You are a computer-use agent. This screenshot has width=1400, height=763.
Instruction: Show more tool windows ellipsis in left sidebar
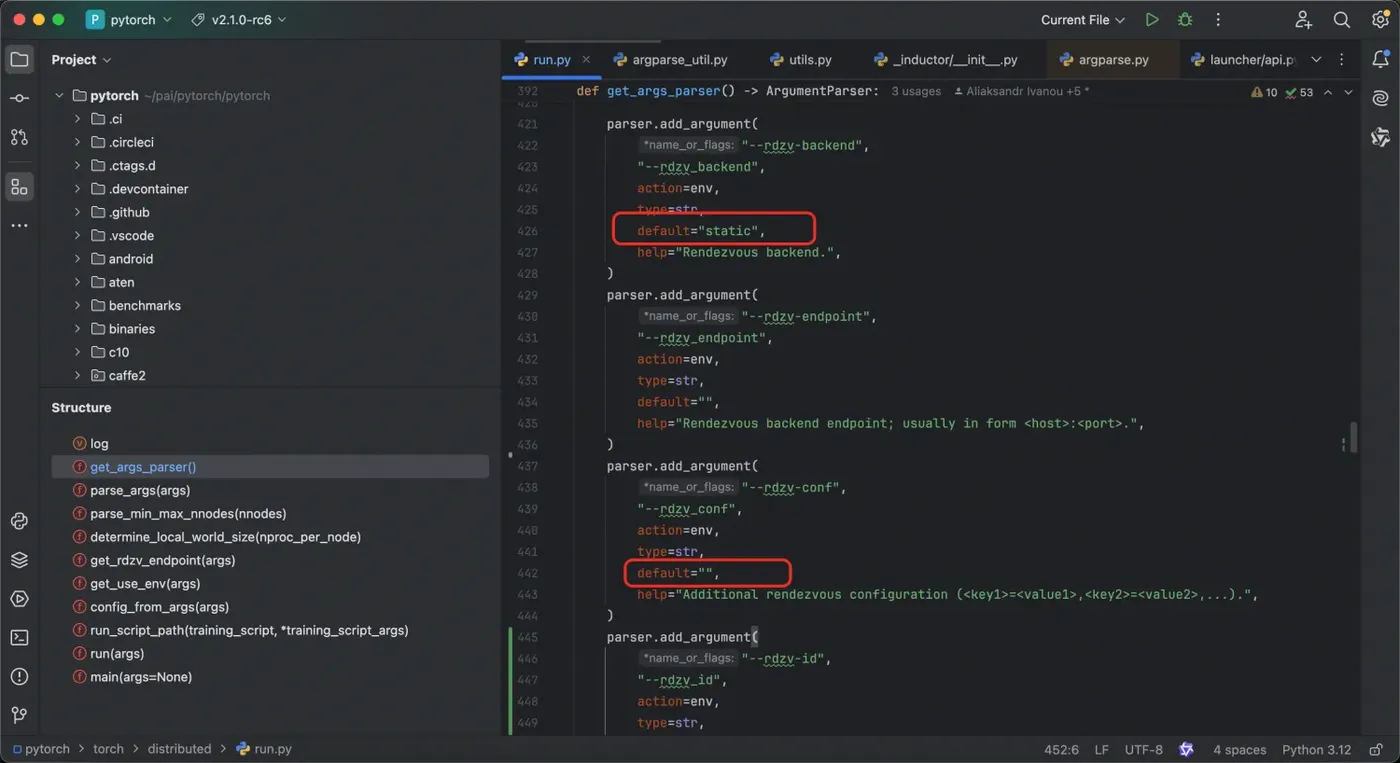19,226
